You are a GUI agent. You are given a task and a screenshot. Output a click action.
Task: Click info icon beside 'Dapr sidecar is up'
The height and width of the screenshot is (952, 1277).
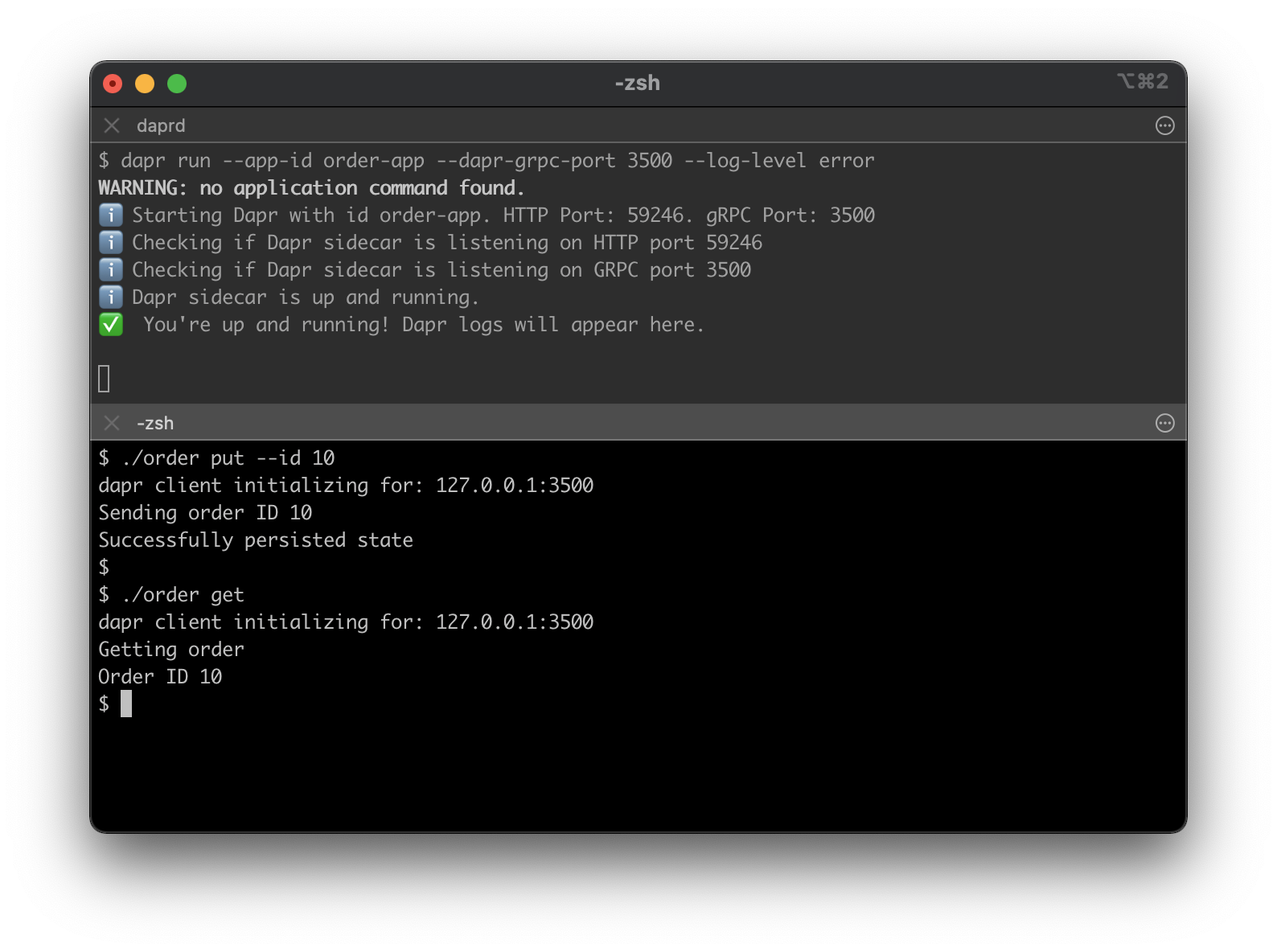pos(111,297)
